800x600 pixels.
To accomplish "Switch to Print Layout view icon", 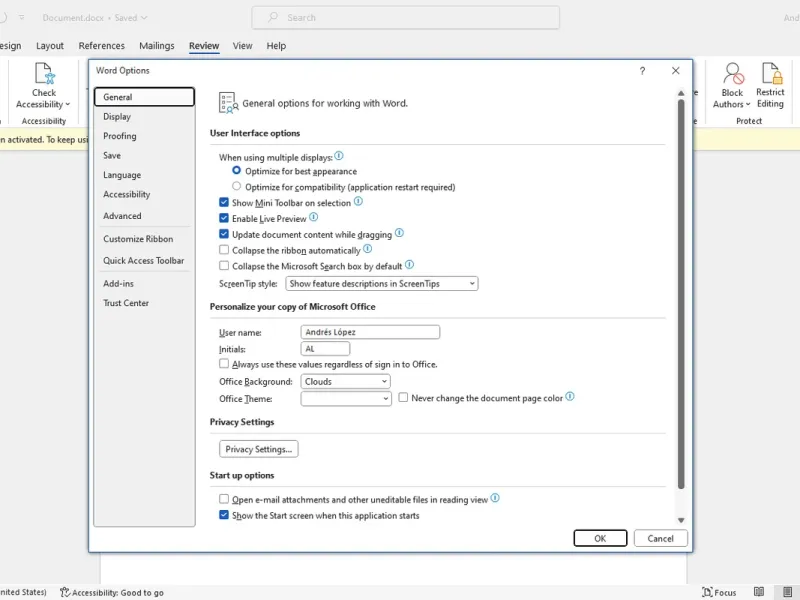I will (787, 592).
